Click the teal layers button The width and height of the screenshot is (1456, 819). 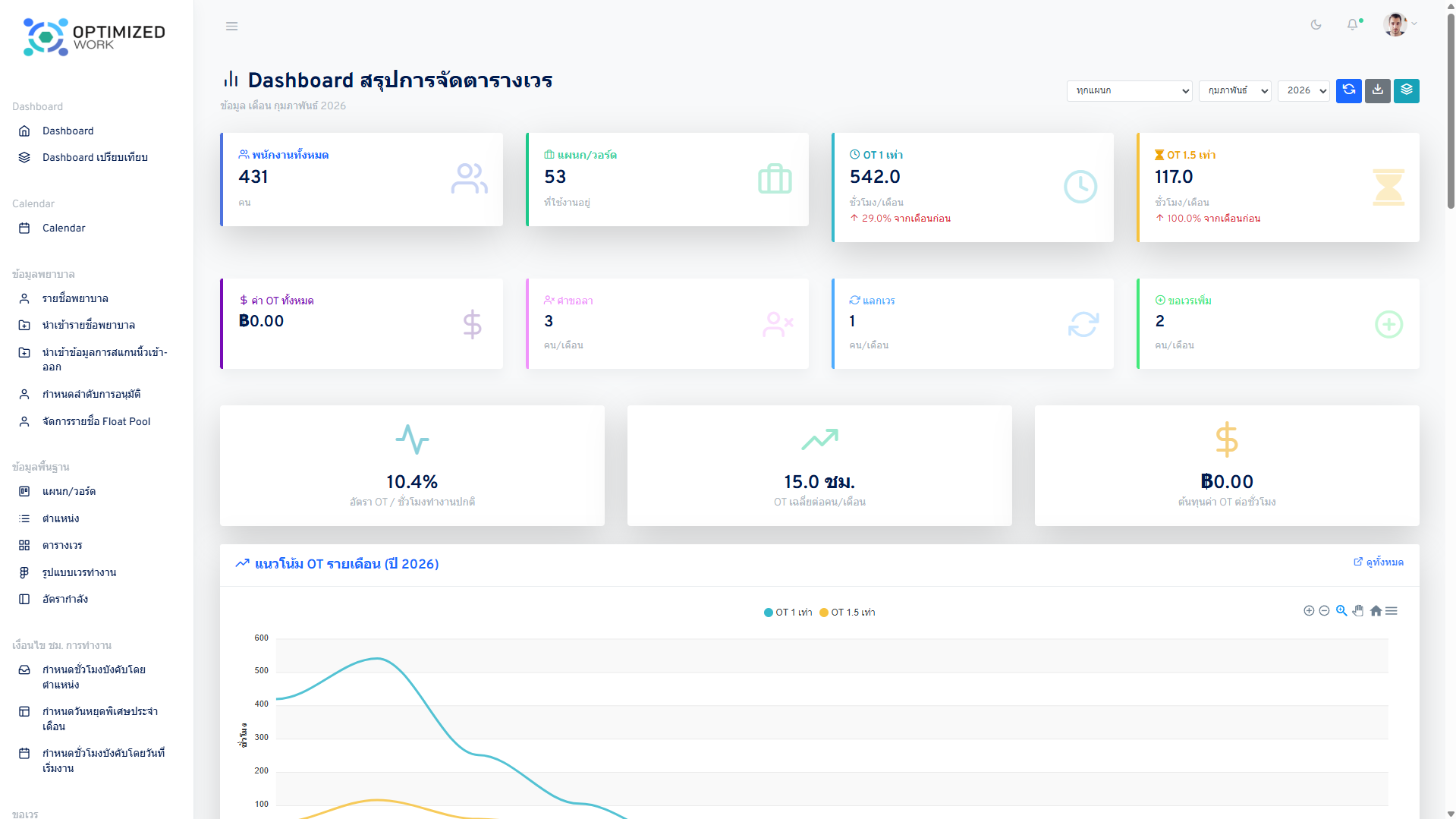(x=1407, y=90)
